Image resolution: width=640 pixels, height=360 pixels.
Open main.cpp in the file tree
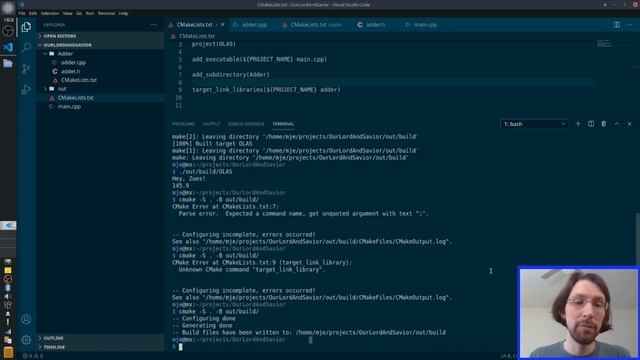tap(69, 107)
